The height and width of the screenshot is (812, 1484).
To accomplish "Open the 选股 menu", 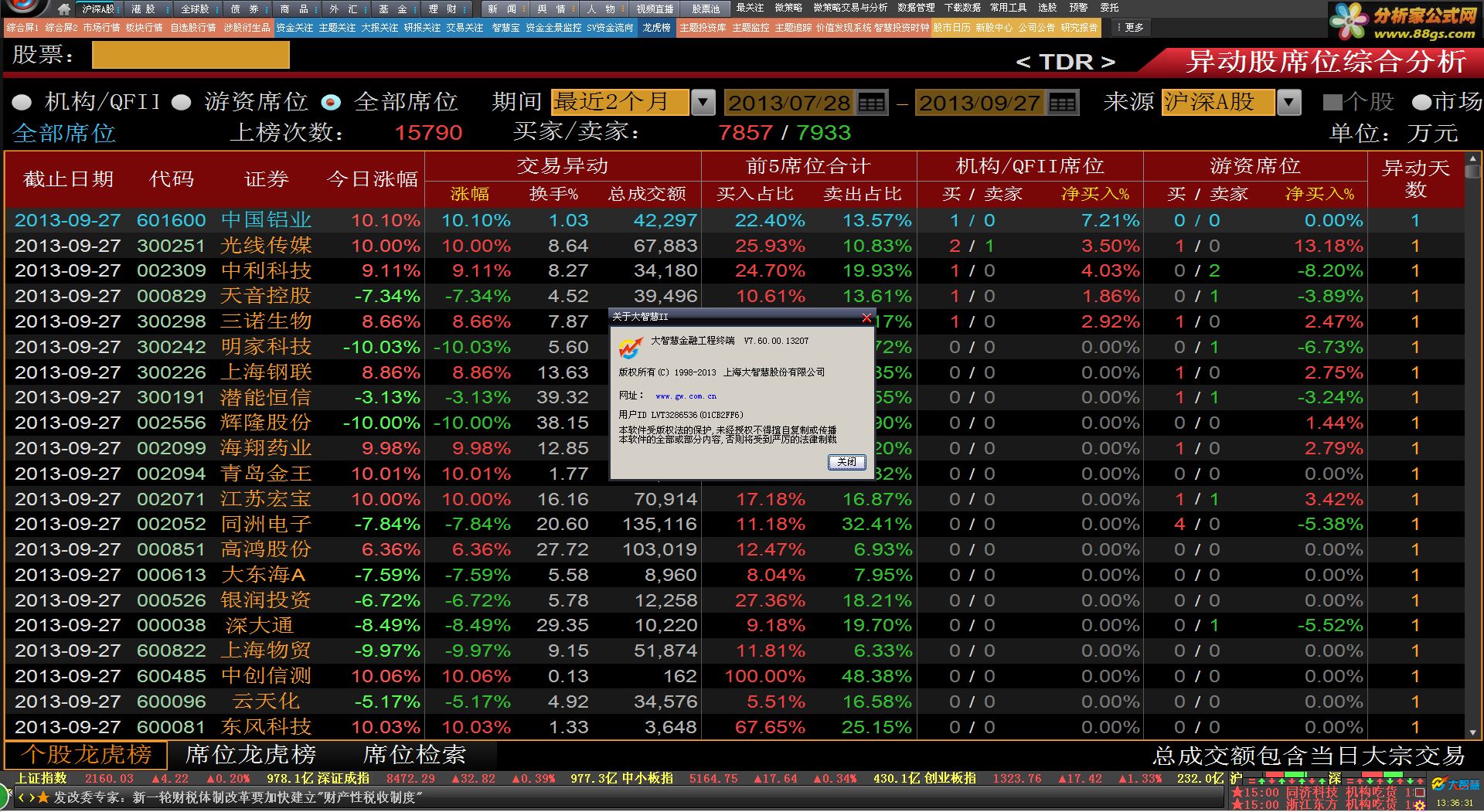I will [x=1047, y=8].
